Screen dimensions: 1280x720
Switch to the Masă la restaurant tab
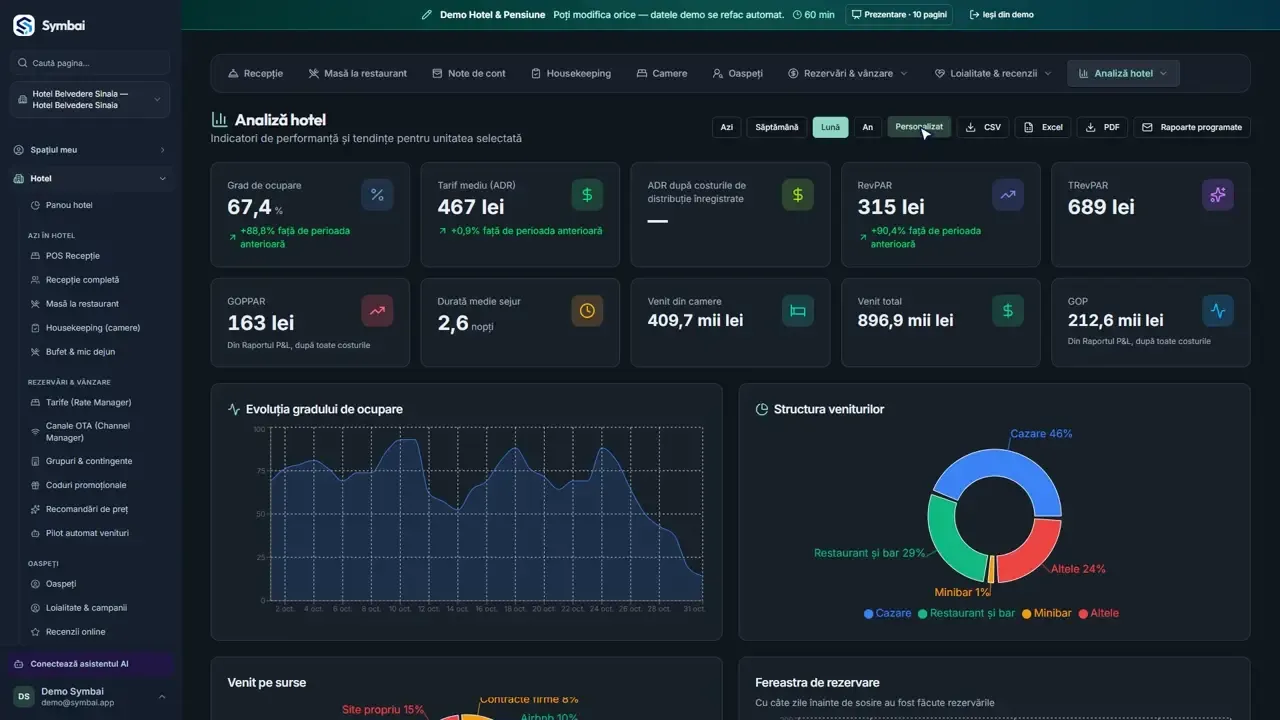point(358,73)
